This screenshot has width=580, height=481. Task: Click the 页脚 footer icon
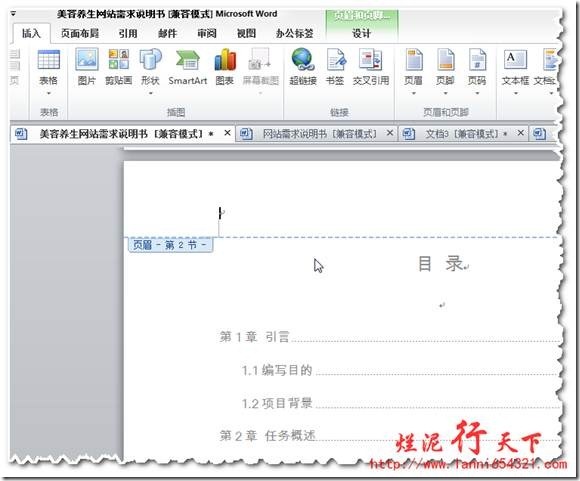coord(445,59)
